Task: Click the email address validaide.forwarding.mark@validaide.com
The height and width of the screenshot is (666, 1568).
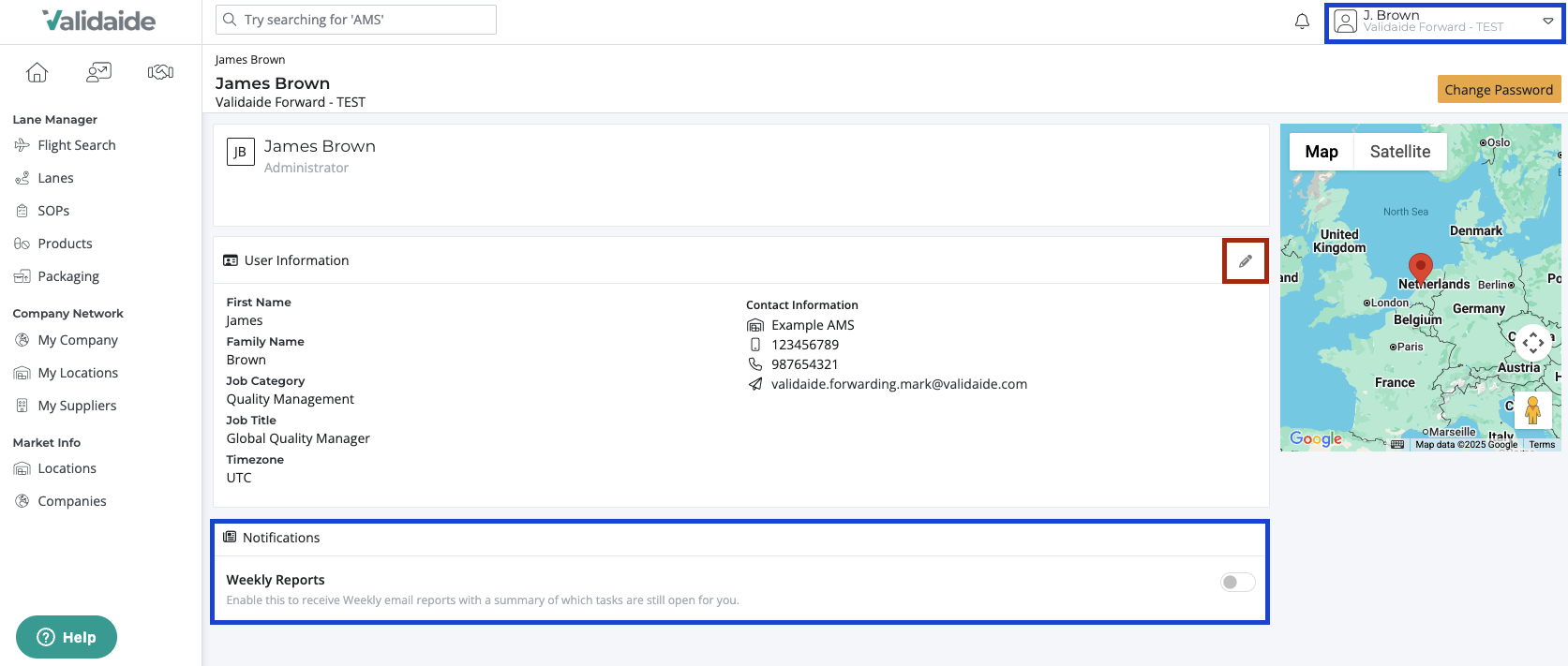Action: coord(899,384)
